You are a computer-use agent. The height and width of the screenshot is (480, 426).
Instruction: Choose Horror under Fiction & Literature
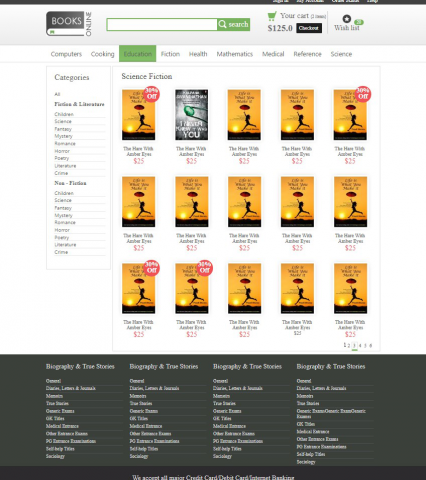click(62, 151)
